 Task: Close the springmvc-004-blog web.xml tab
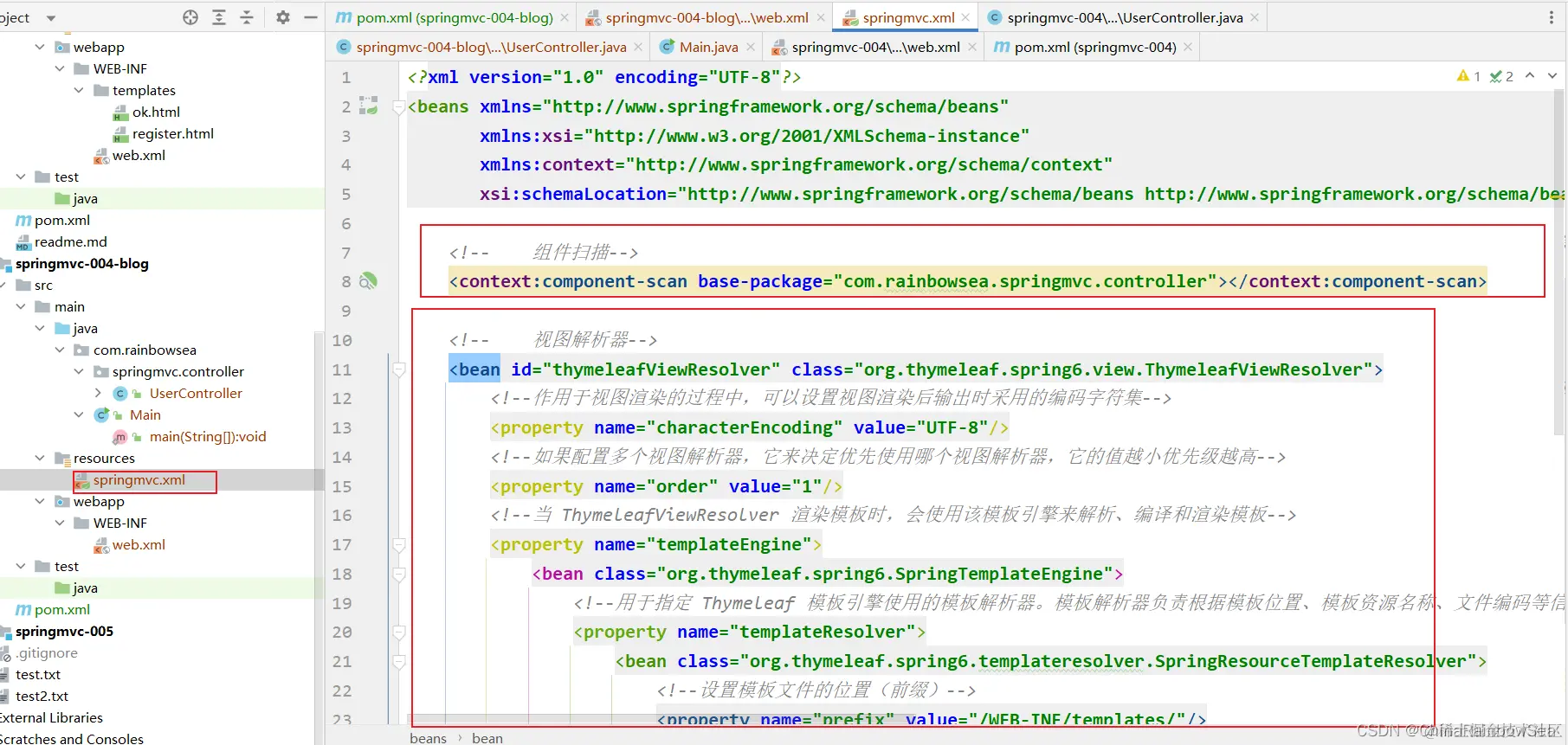click(821, 17)
